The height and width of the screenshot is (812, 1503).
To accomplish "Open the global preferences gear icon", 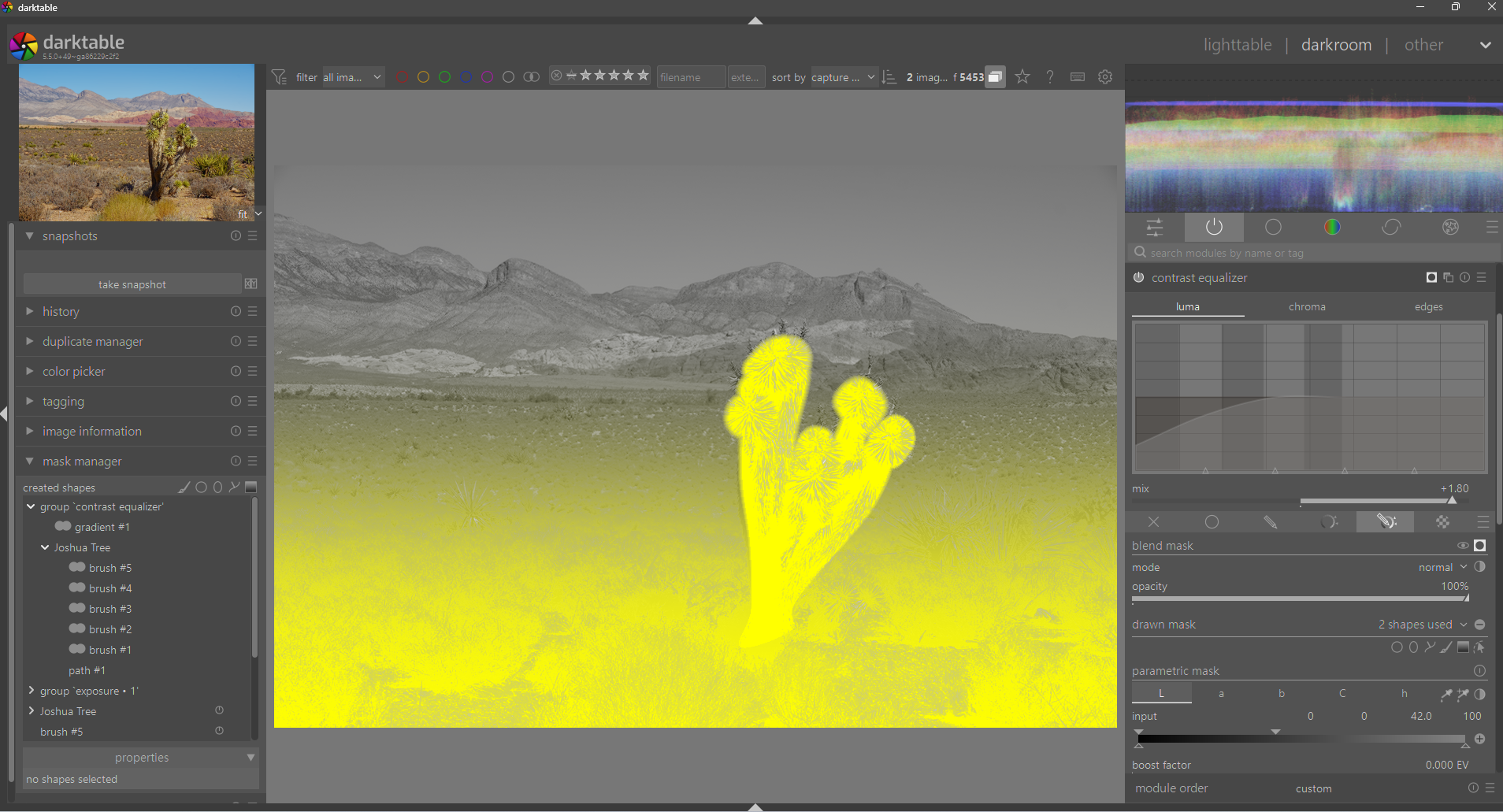I will point(1105,77).
